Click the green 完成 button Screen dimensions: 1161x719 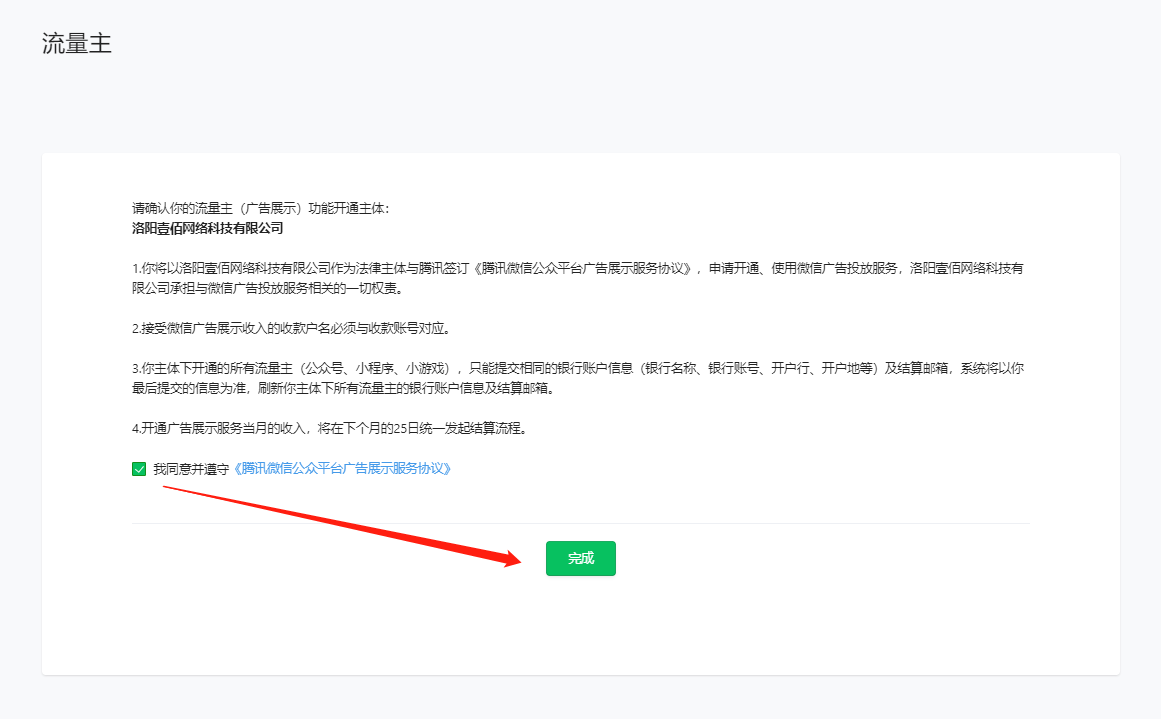point(580,558)
